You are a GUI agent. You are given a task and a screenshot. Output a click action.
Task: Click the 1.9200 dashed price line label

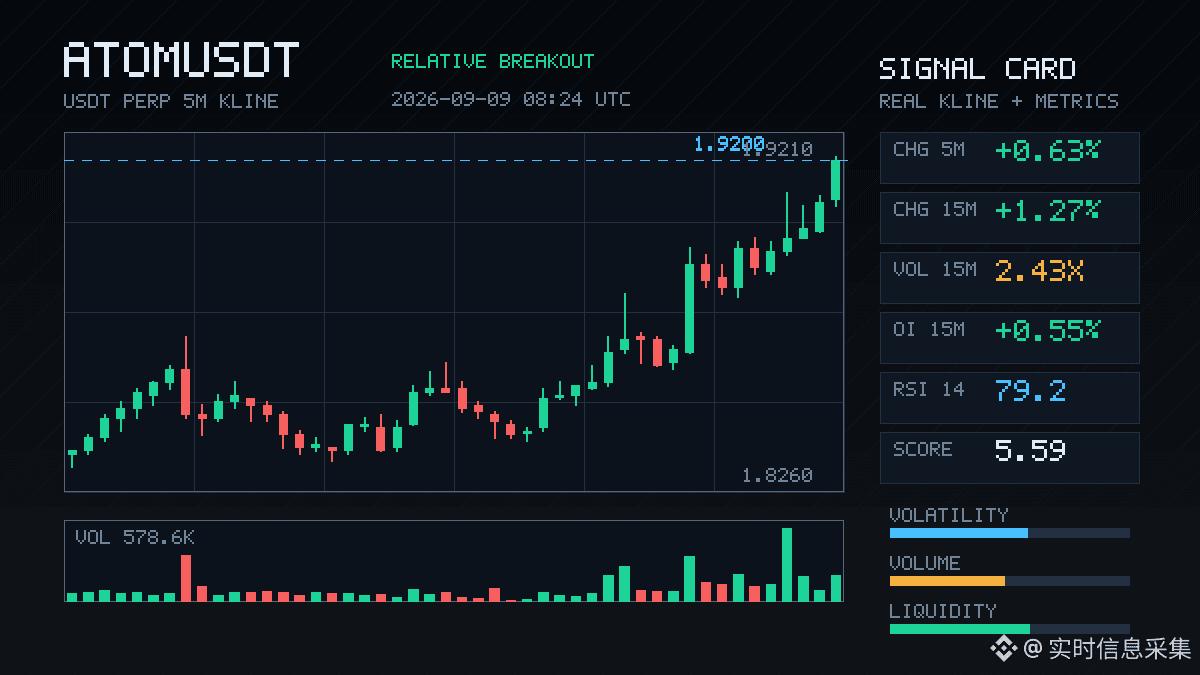click(729, 145)
